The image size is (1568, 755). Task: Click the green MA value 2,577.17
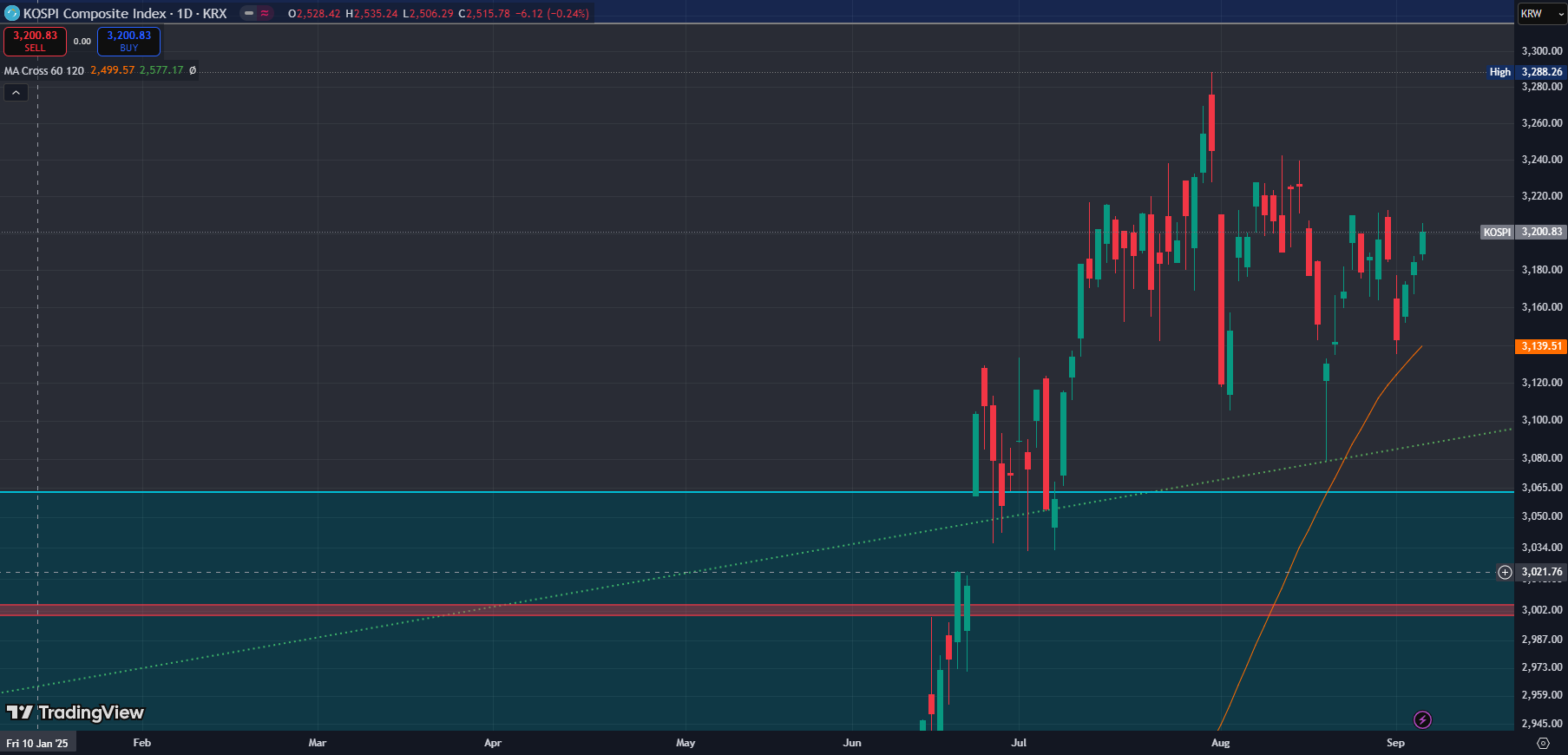pos(161,70)
